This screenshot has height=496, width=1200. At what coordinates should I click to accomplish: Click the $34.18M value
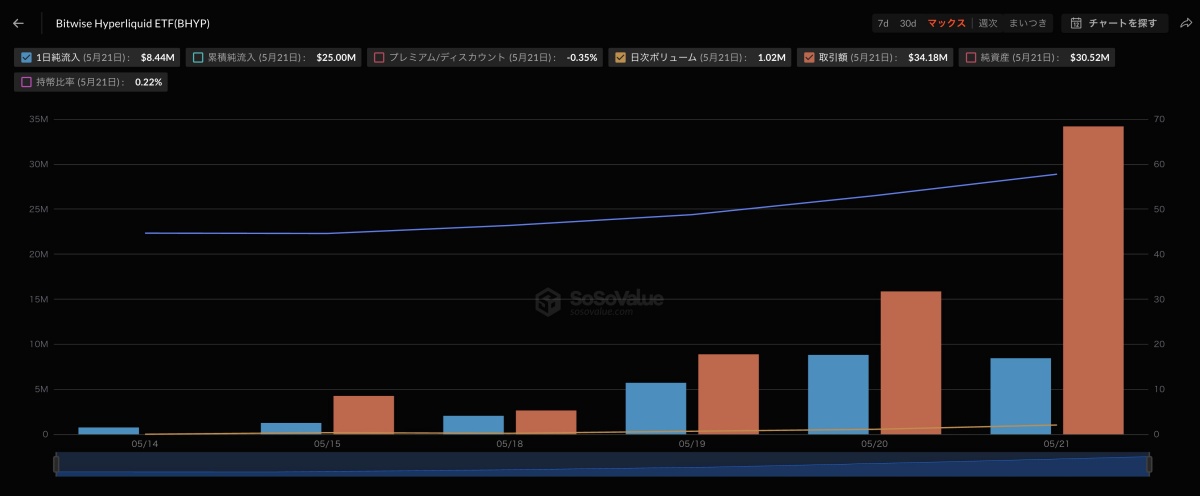(x=928, y=57)
